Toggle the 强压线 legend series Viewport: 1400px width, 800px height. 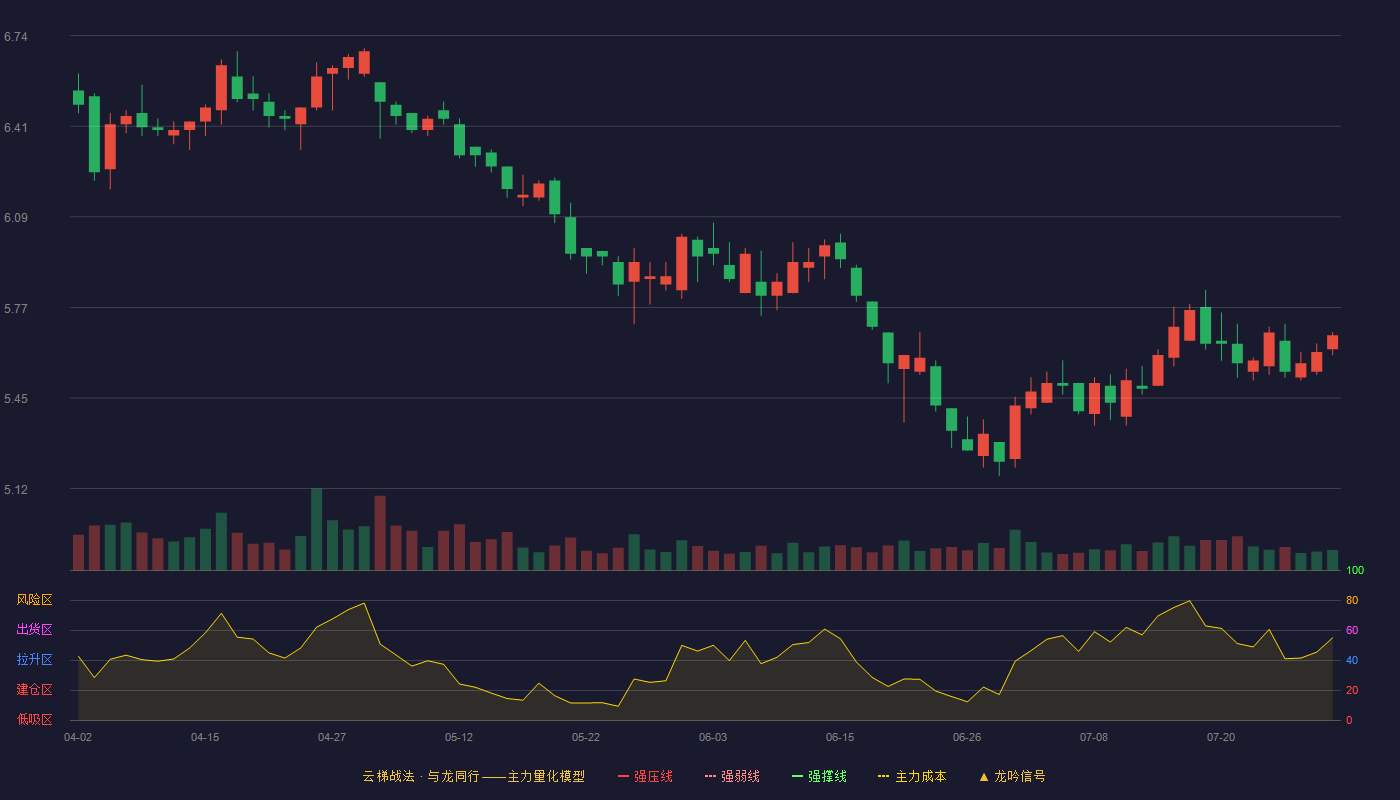tap(645, 776)
